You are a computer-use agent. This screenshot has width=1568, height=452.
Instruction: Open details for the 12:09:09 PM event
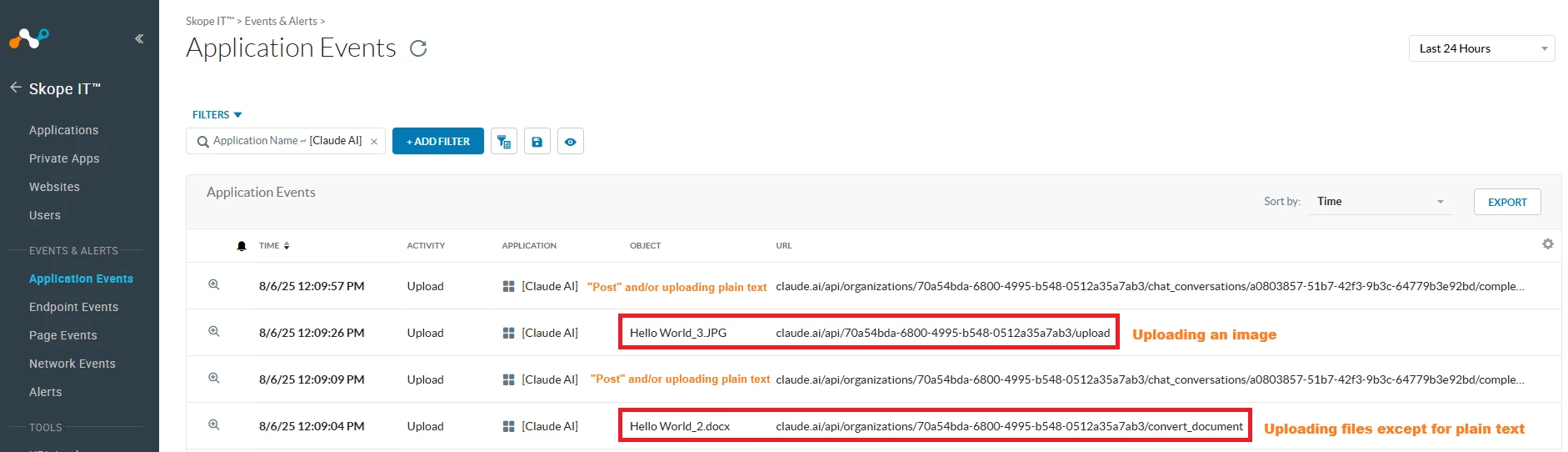tap(214, 378)
